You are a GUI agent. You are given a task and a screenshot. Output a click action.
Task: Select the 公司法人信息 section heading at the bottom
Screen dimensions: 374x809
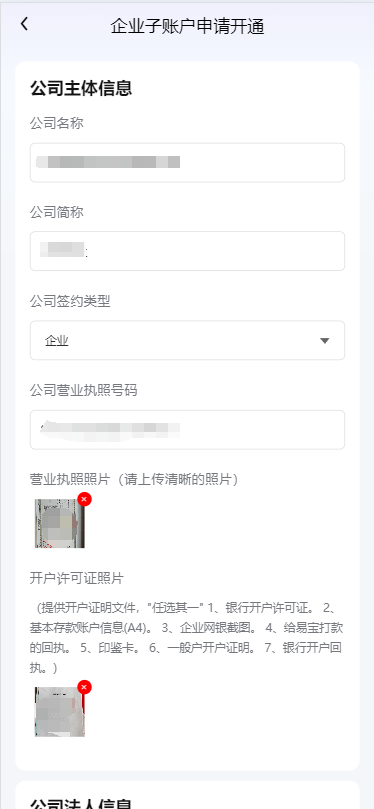[81, 804]
